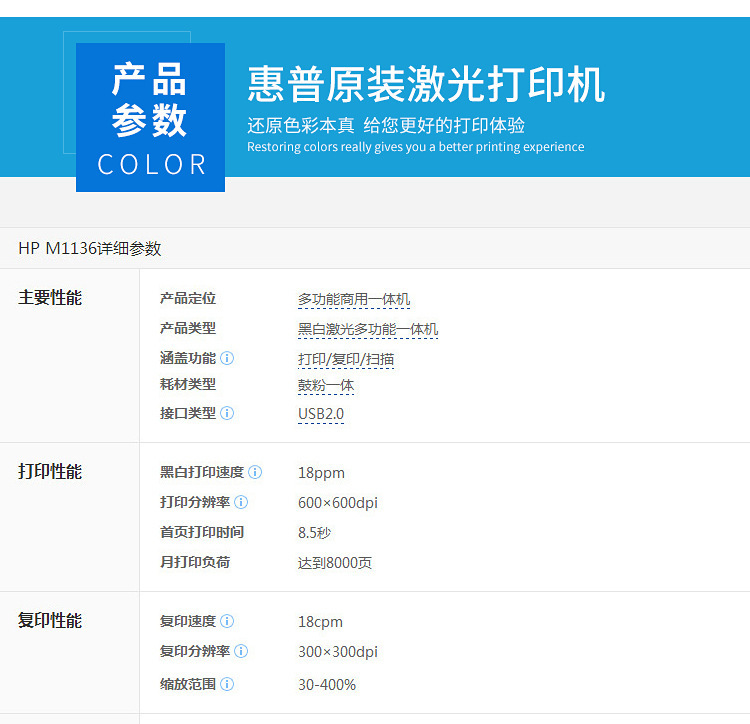Screen dimensions: 750x724
Task: Click the 首页打印时间 label
Action: (202, 532)
